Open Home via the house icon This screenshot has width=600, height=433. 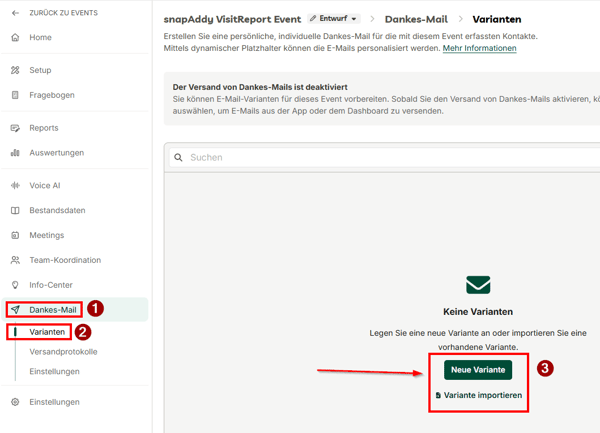(15, 38)
